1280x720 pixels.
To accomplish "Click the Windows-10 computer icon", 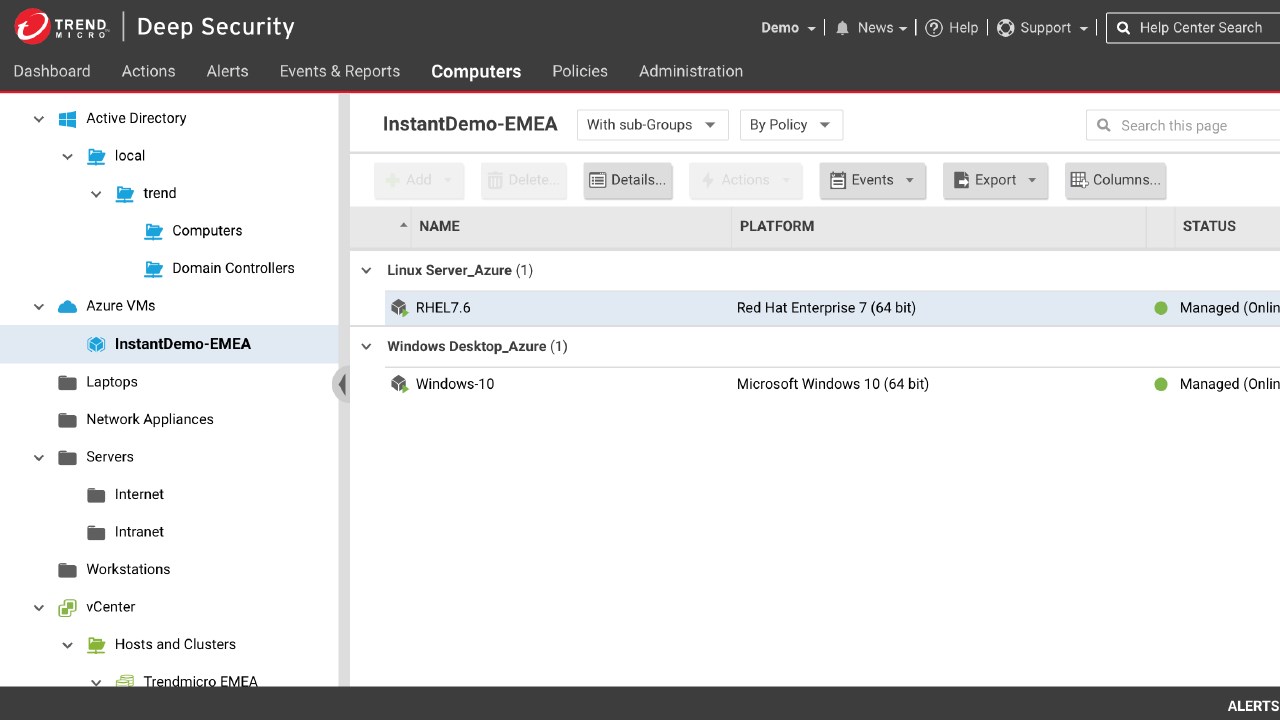I will tap(400, 384).
